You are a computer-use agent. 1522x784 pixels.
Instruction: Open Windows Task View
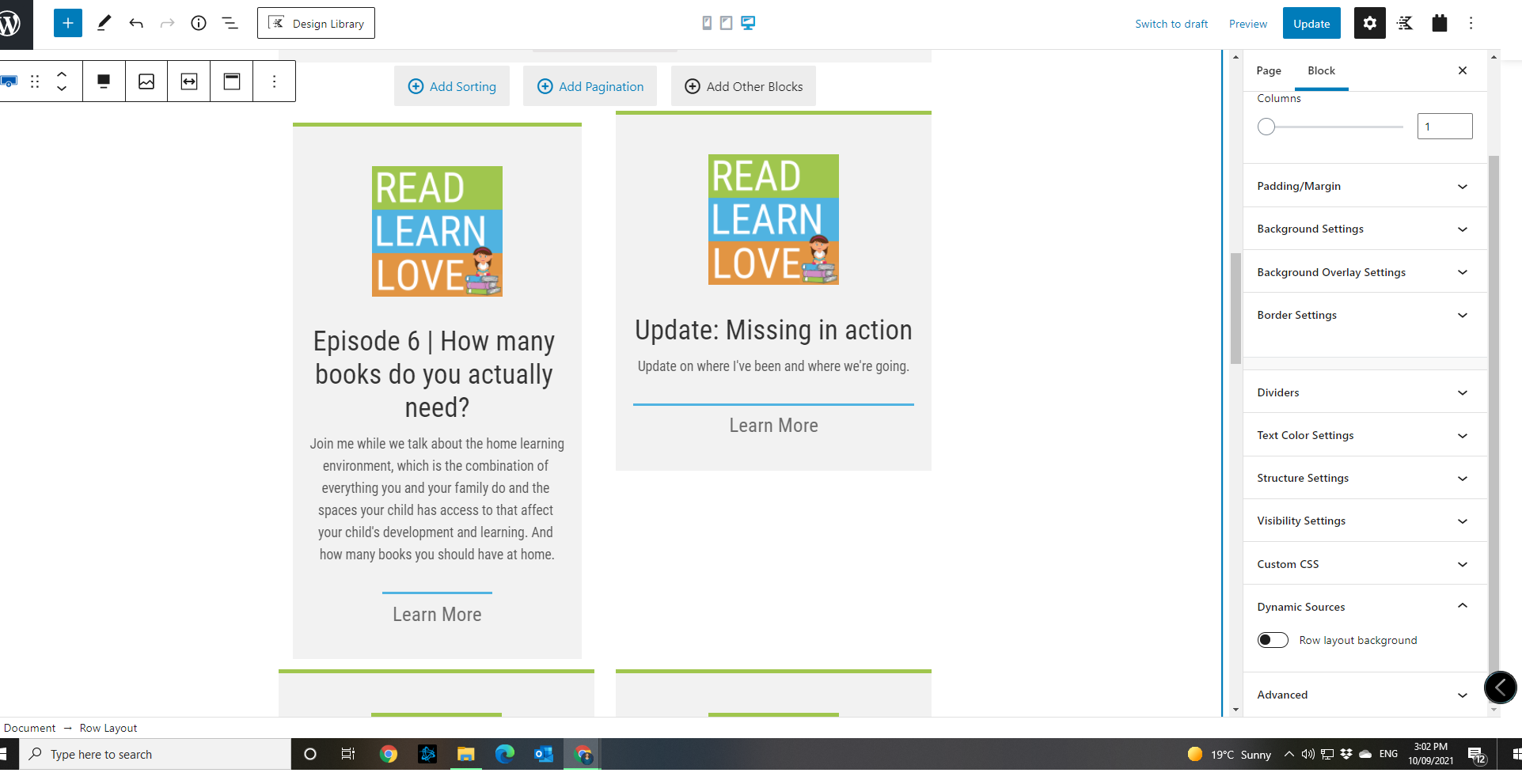coord(348,754)
